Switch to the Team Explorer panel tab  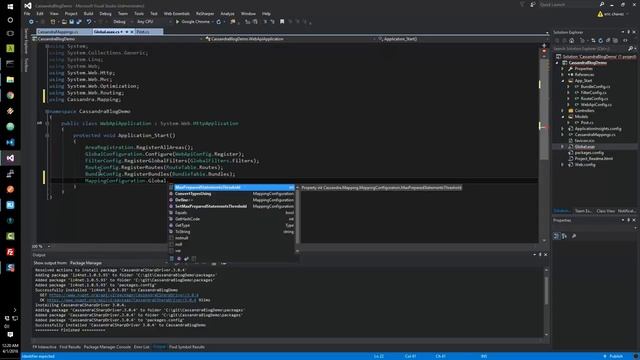[x=583, y=211]
